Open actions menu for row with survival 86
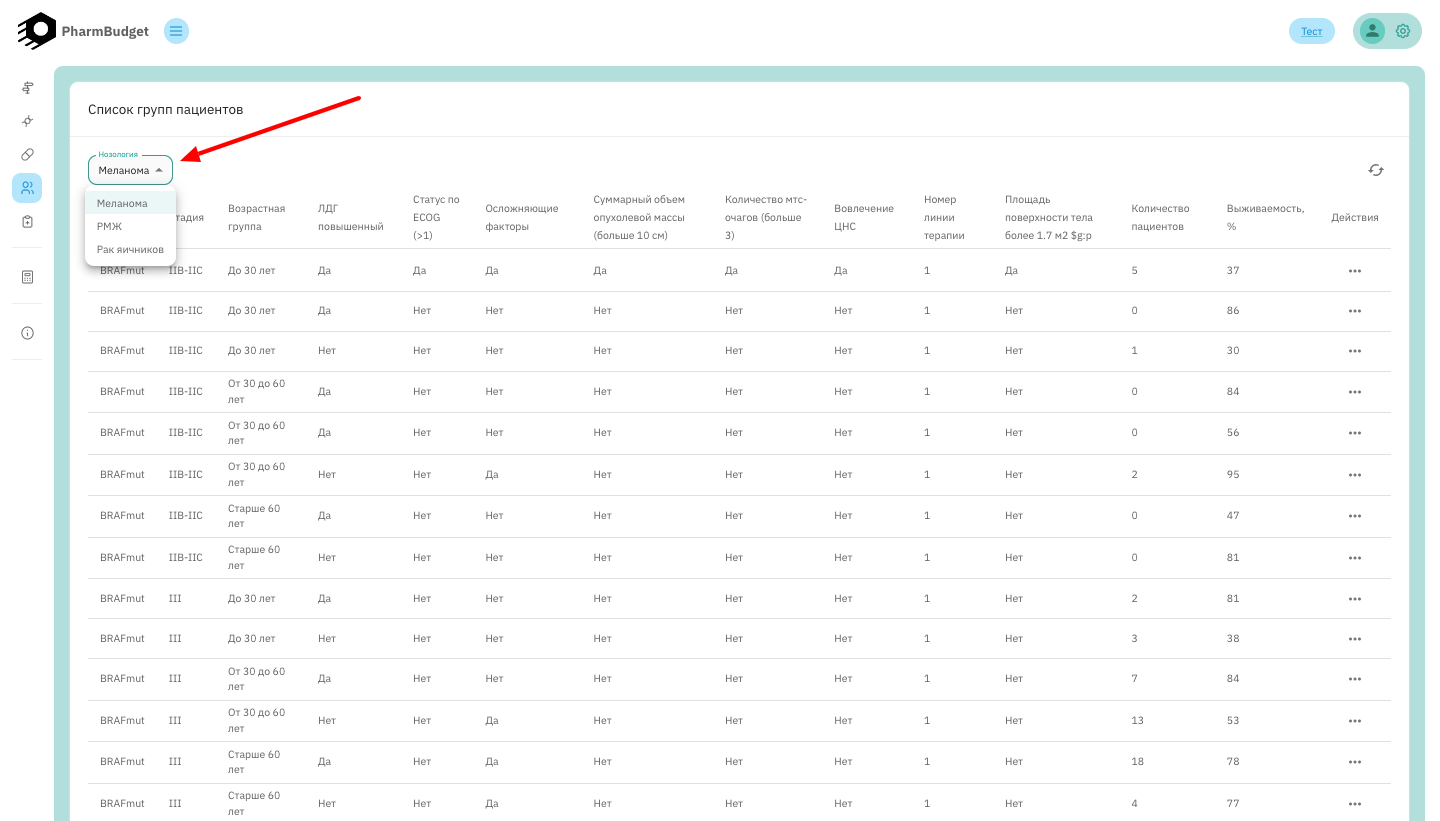 point(1355,311)
